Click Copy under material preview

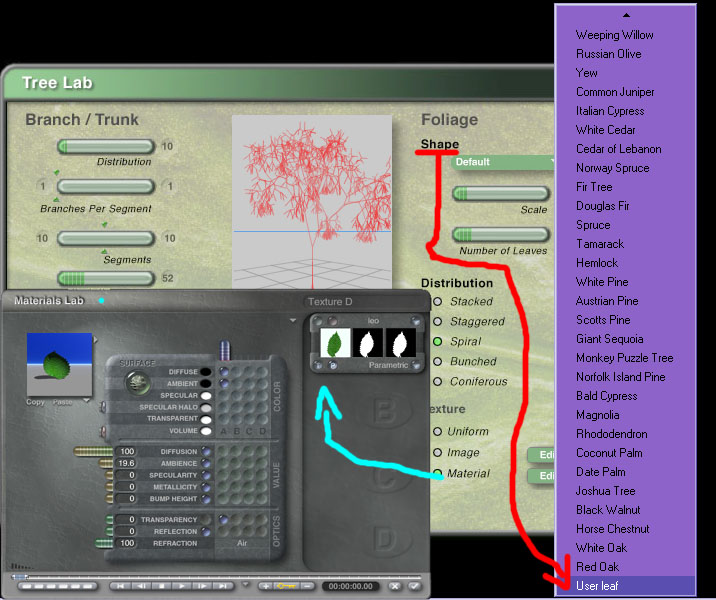tap(35, 402)
